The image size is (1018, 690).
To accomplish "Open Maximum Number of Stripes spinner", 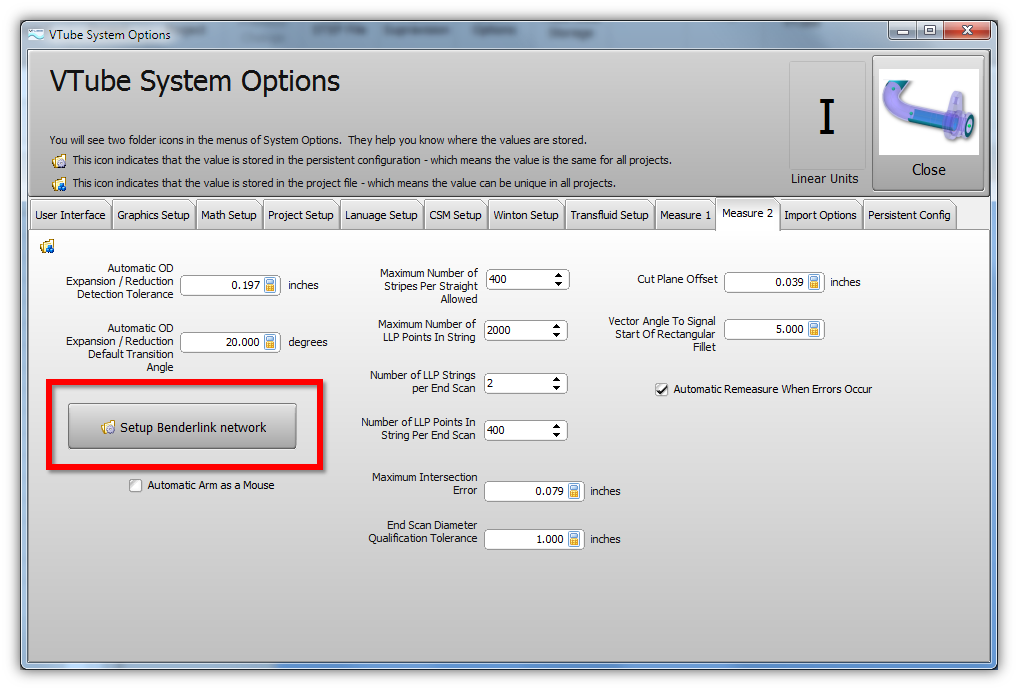I will click(x=558, y=280).
